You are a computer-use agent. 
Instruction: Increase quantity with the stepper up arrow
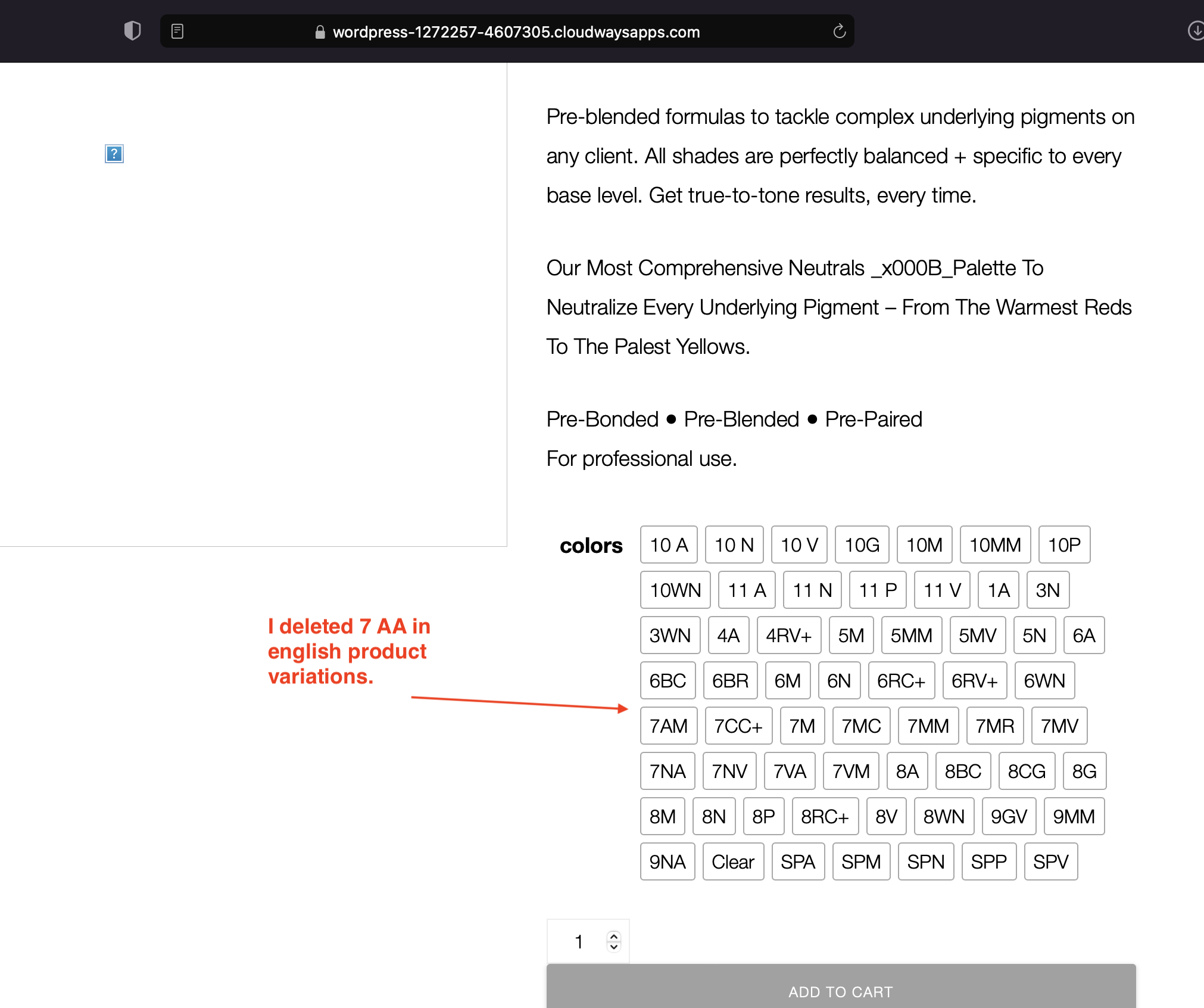(x=614, y=937)
